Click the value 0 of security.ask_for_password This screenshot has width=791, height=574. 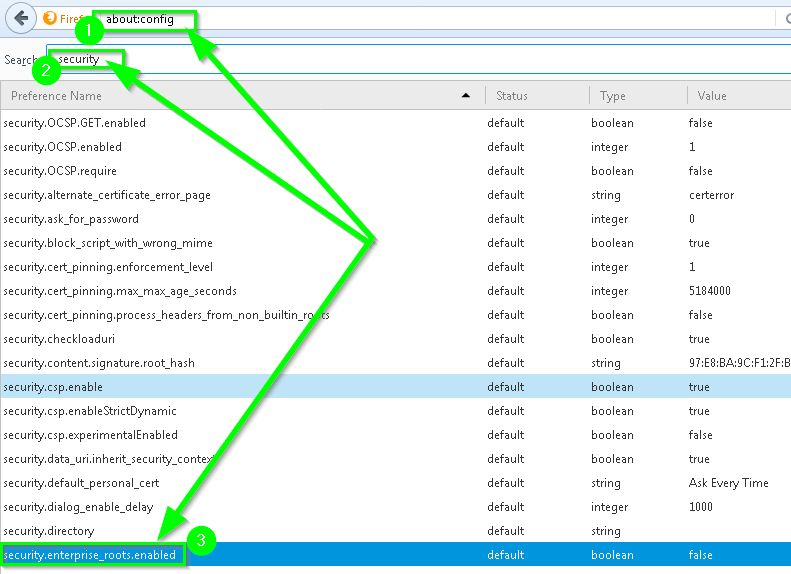692,219
